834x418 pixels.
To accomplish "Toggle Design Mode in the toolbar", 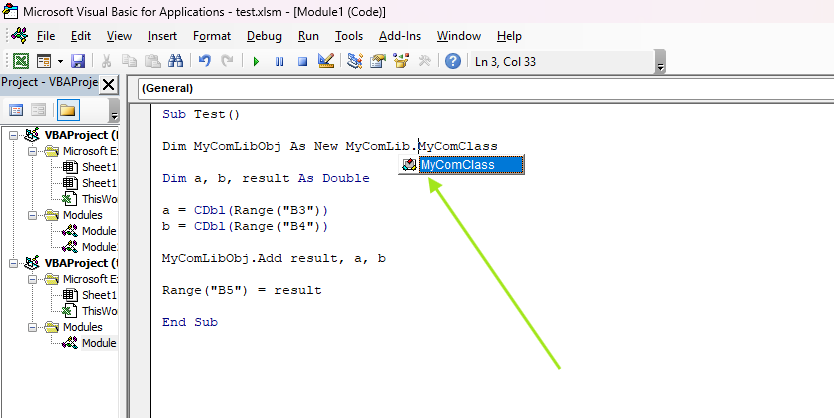I will click(x=326, y=61).
